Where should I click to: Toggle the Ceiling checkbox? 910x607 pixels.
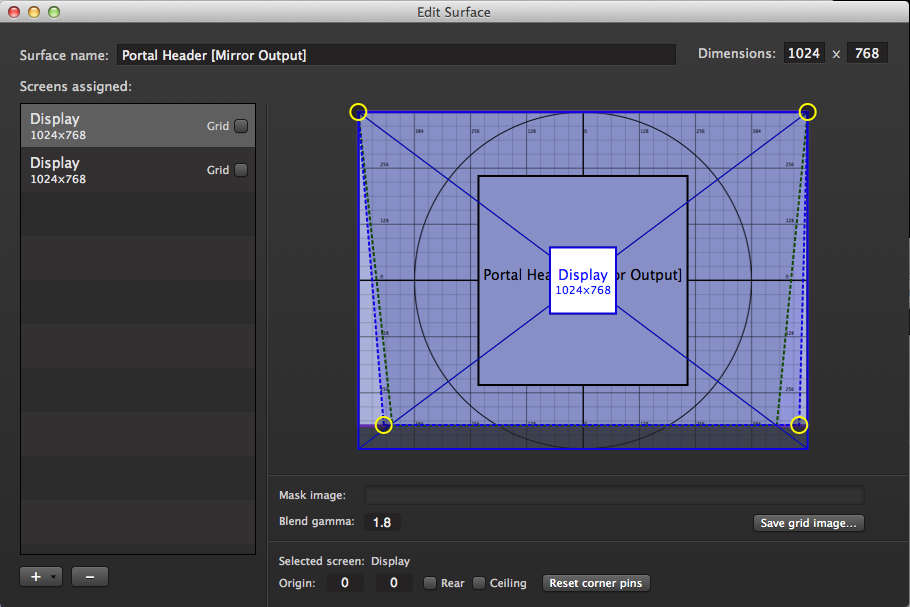[479, 583]
